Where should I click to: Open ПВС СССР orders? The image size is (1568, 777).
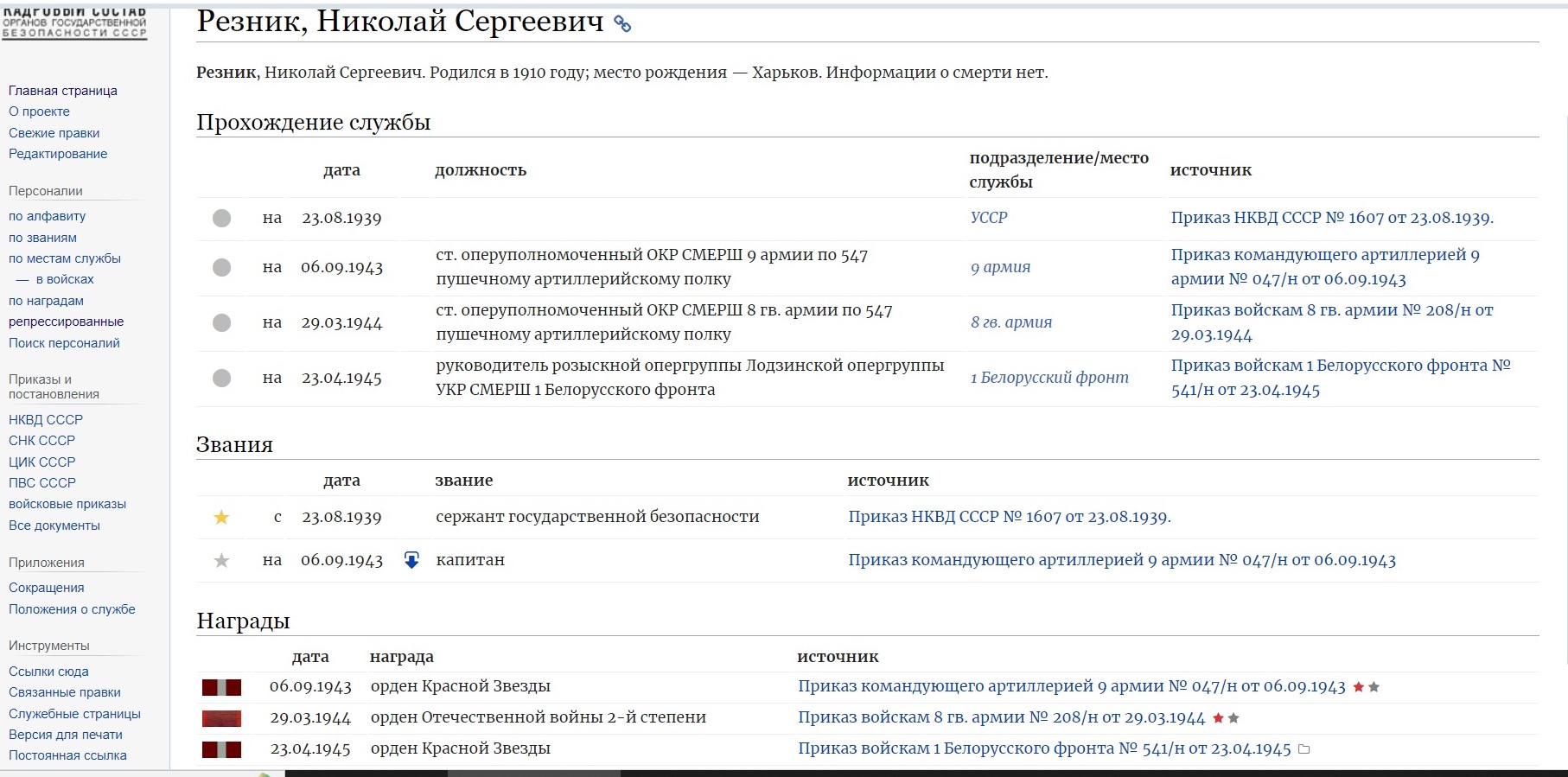[x=42, y=483]
